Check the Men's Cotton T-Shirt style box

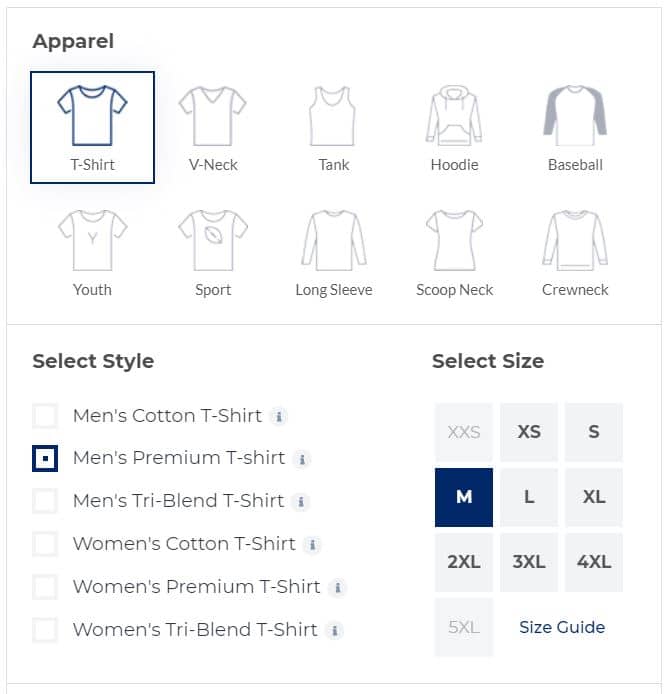45,416
